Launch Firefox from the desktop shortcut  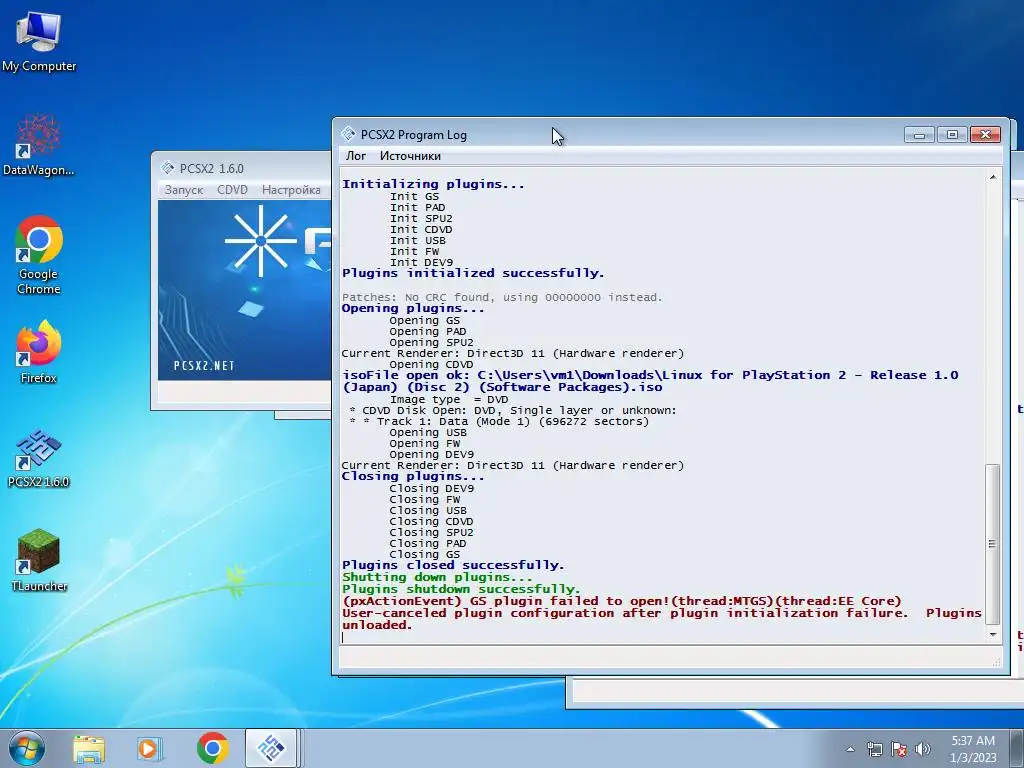click(x=39, y=351)
